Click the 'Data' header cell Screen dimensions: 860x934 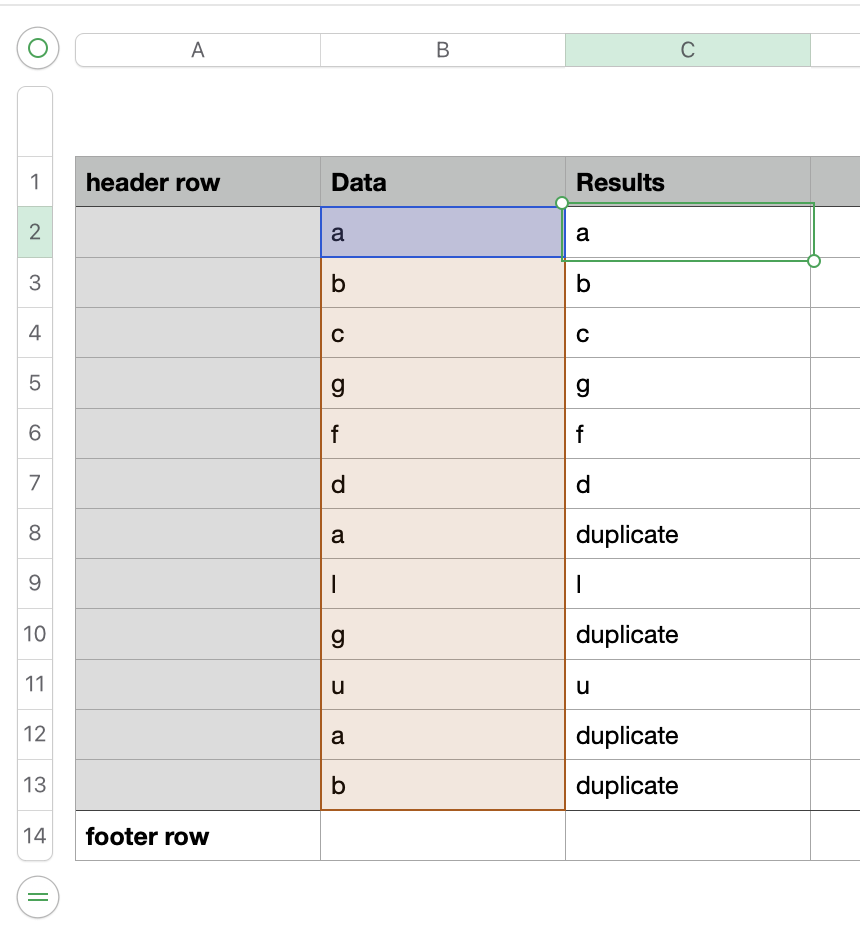(x=443, y=182)
